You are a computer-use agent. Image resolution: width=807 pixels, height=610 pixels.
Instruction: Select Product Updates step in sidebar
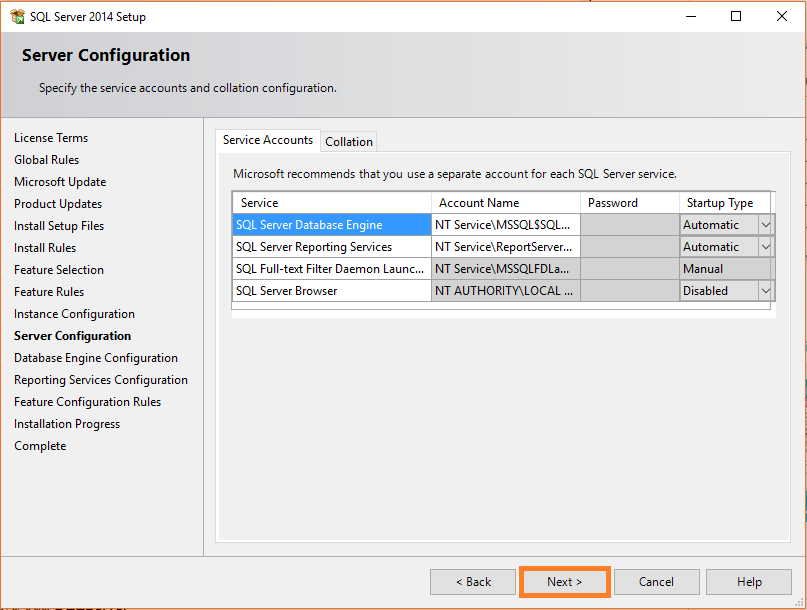[58, 204]
